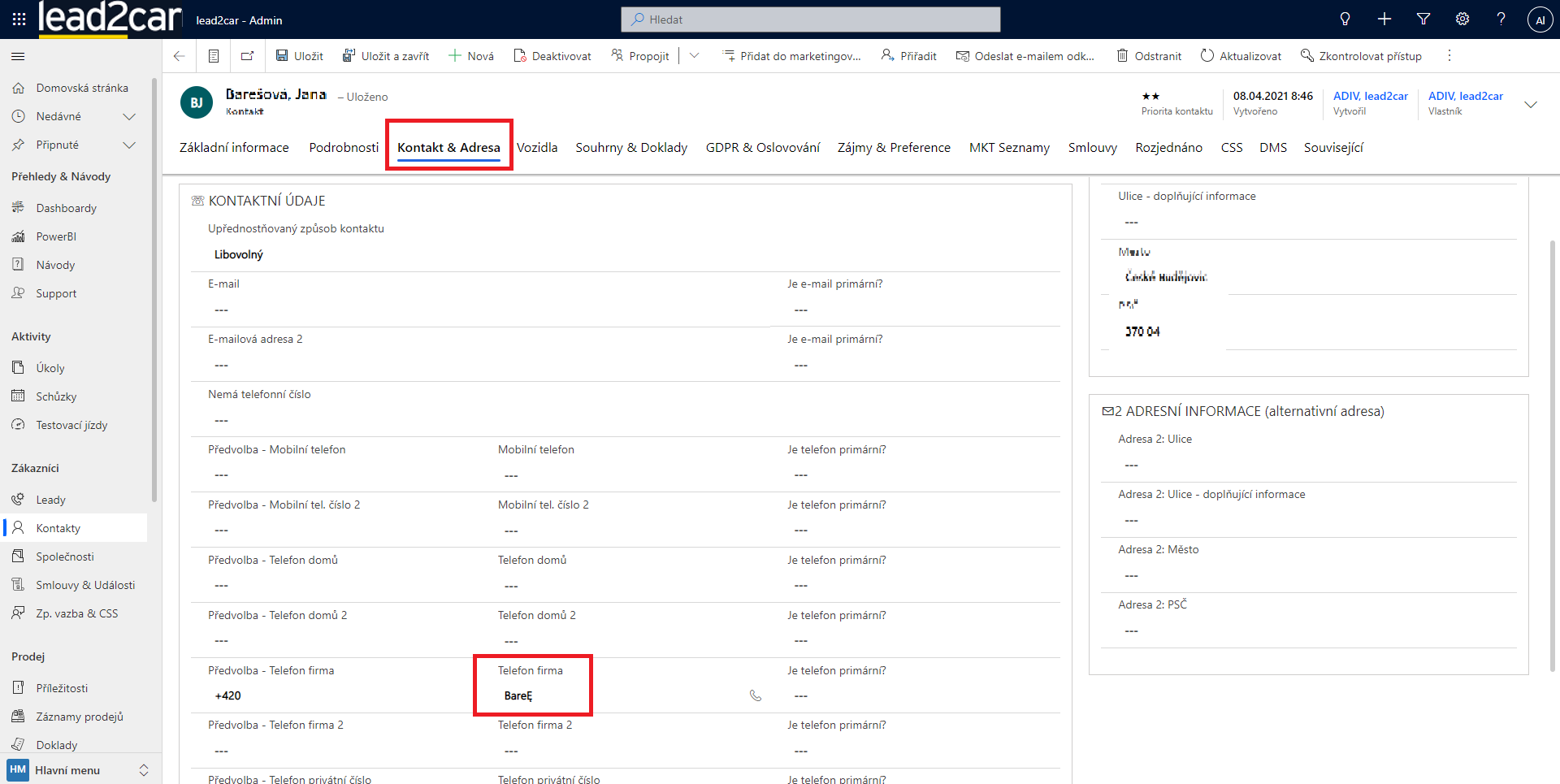
Task: Click the lightbulb assistant icon
Action: [x=1345, y=19]
